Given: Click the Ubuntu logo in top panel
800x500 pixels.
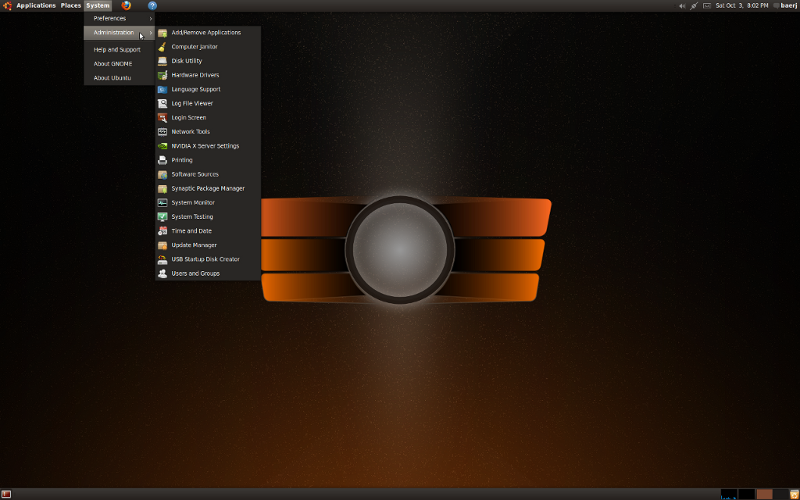Looking at the screenshot, I should (x=6, y=5).
